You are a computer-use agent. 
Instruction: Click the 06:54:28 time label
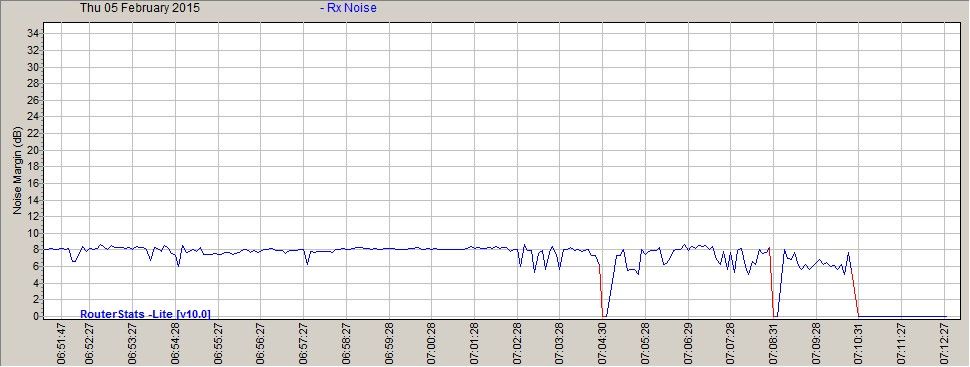(x=175, y=342)
